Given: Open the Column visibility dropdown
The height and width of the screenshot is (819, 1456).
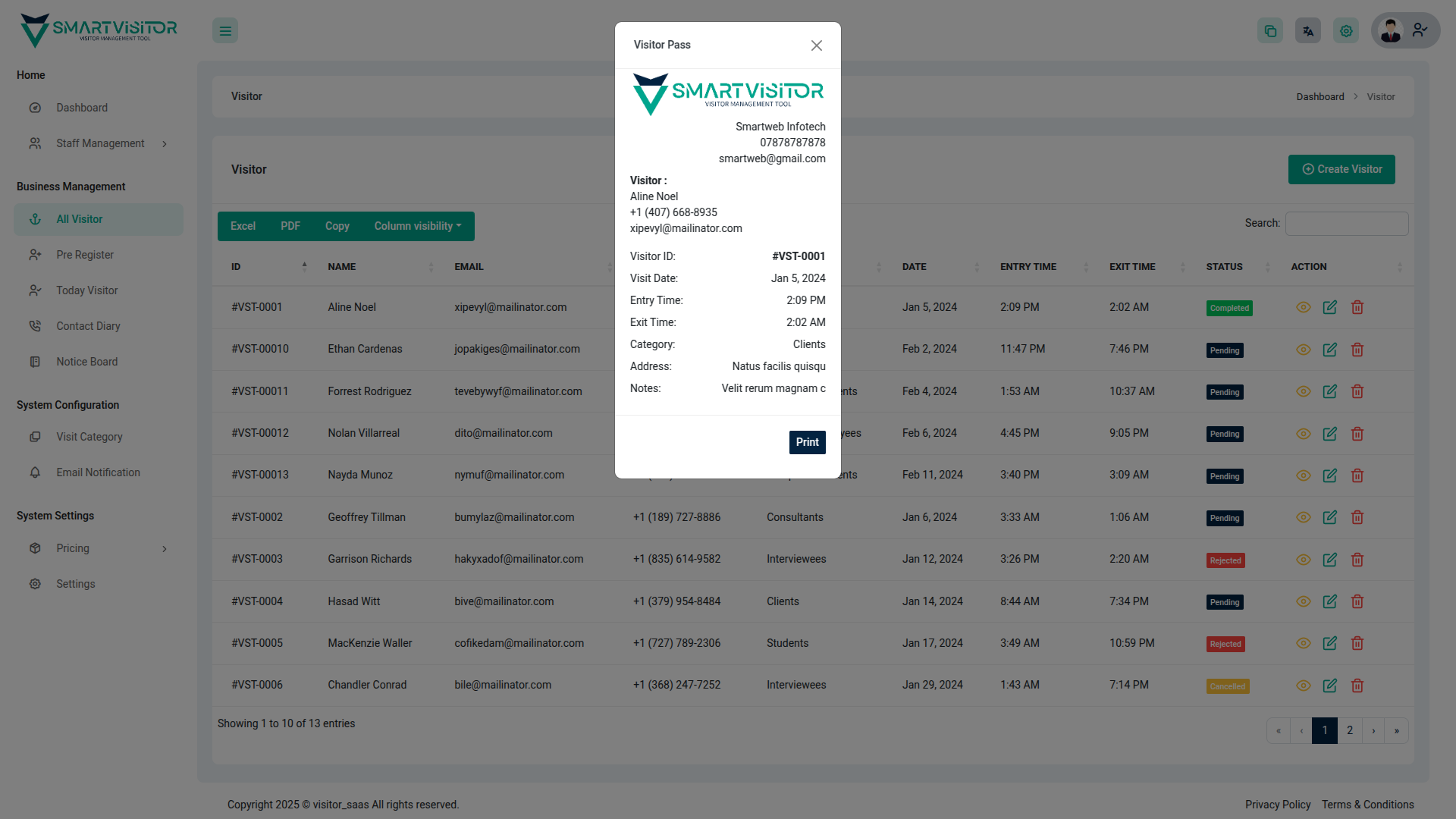Looking at the screenshot, I should point(418,226).
